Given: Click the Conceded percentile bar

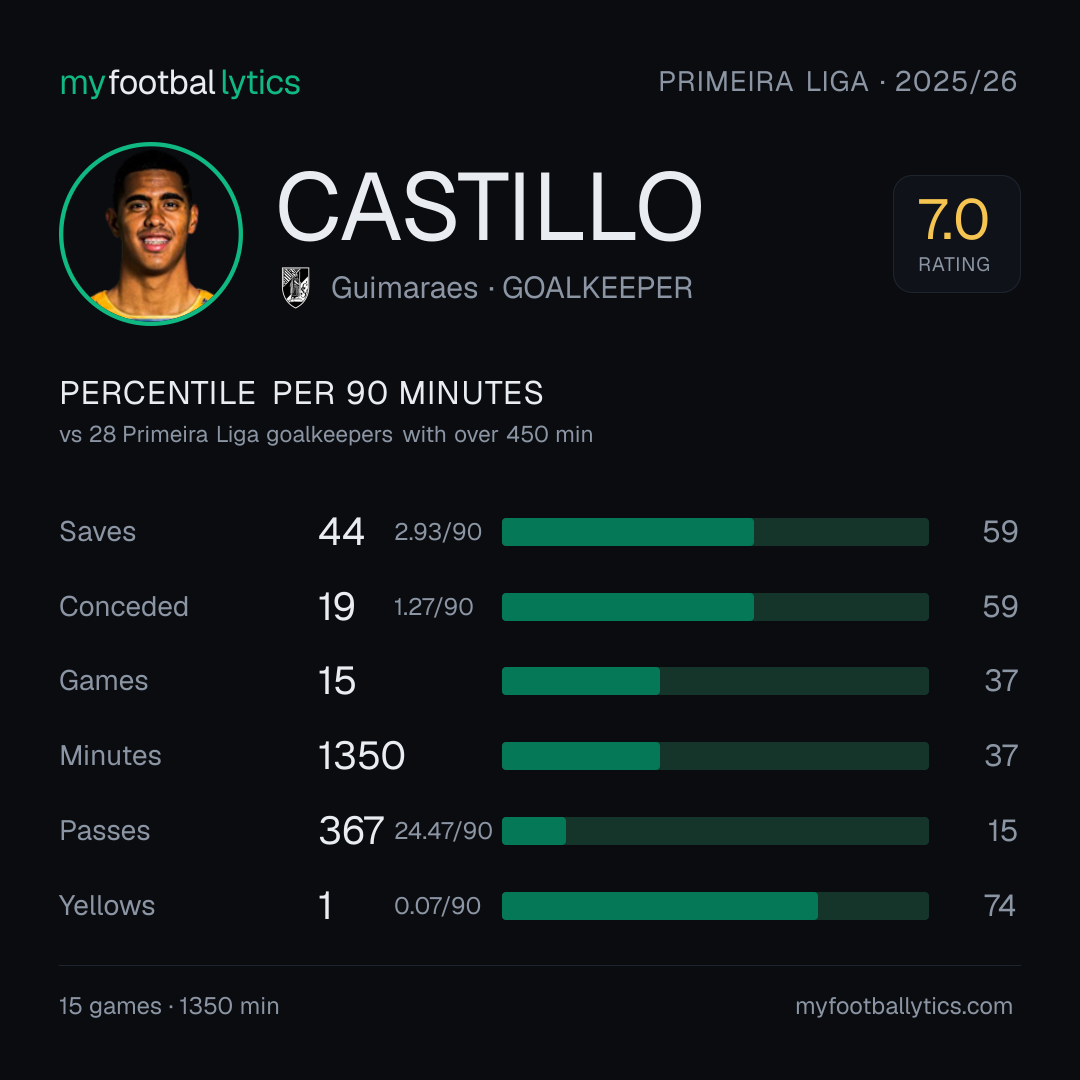Looking at the screenshot, I should (715, 607).
